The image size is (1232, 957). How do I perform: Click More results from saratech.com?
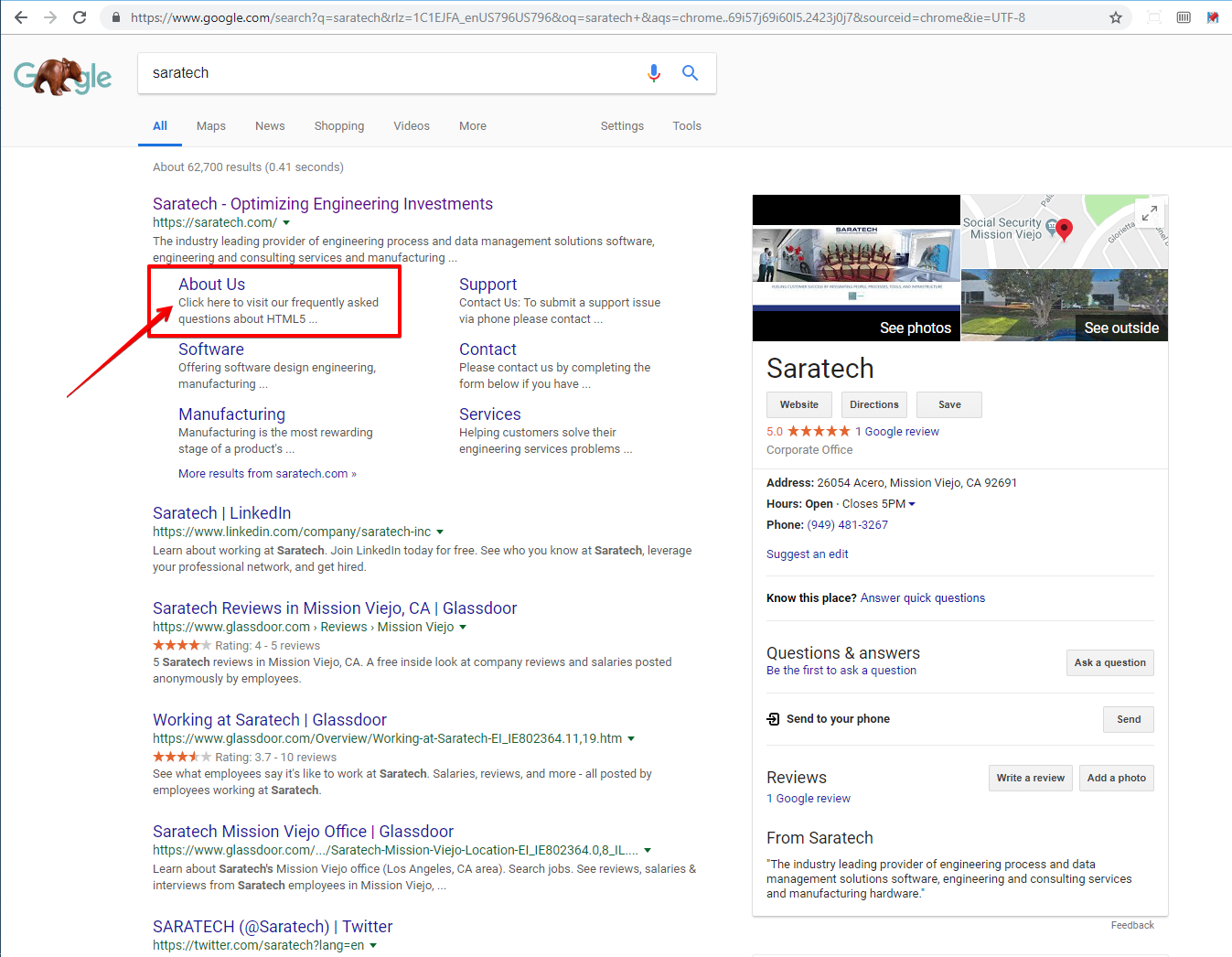tap(267, 474)
